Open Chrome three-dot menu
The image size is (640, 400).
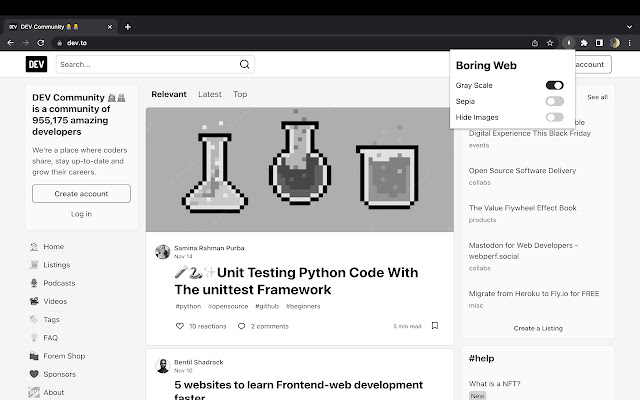tap(630, 43)
